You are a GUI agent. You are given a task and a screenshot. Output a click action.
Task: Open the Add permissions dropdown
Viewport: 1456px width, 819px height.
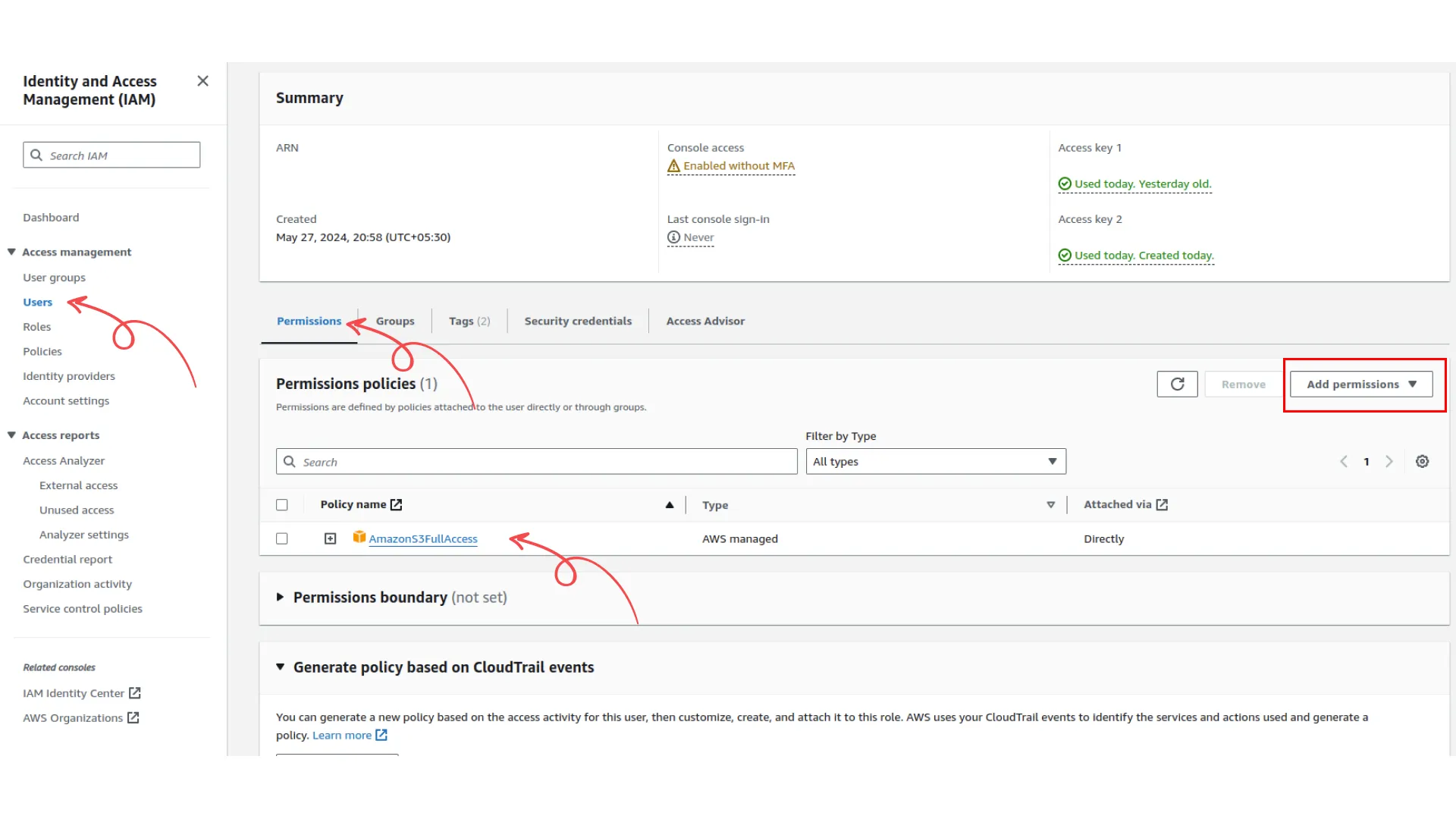[1361, 384]
